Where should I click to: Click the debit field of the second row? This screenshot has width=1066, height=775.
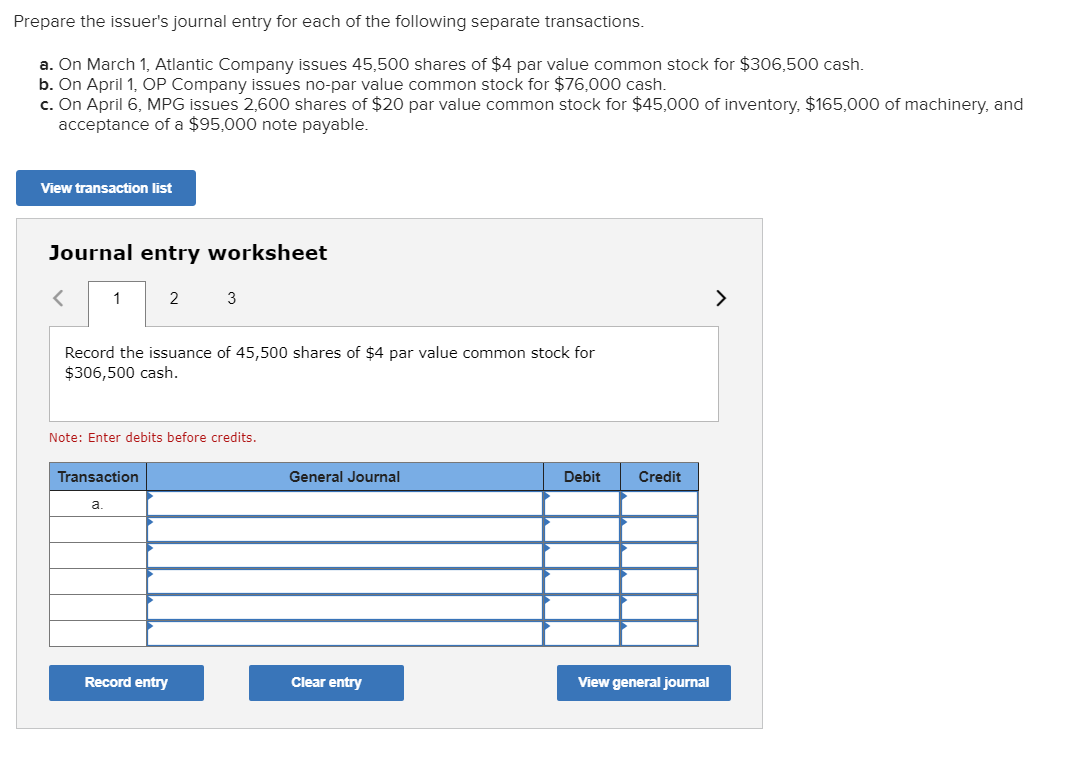[581, 530]
